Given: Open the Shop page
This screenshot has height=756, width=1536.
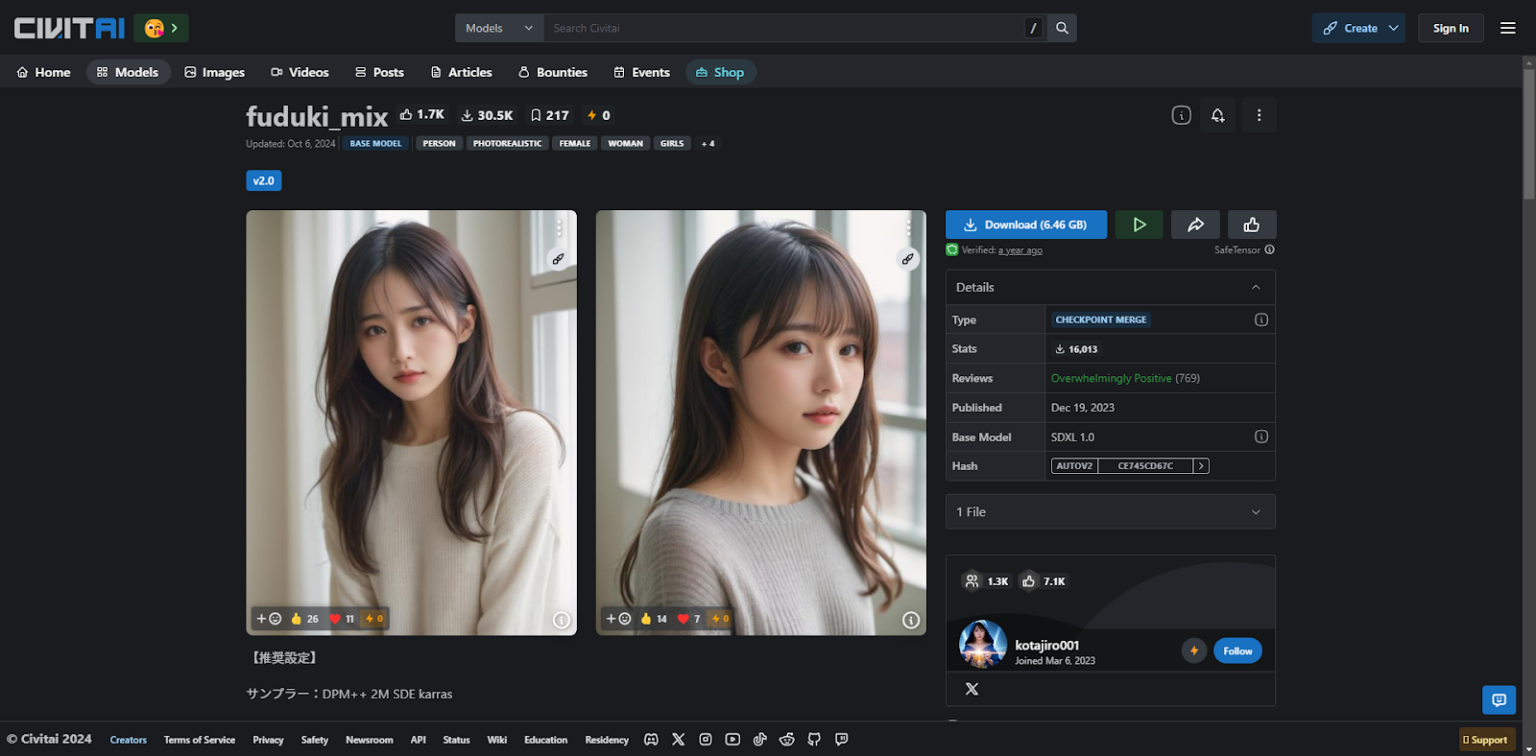Looking at the screenshot, I should coord(720,72).
